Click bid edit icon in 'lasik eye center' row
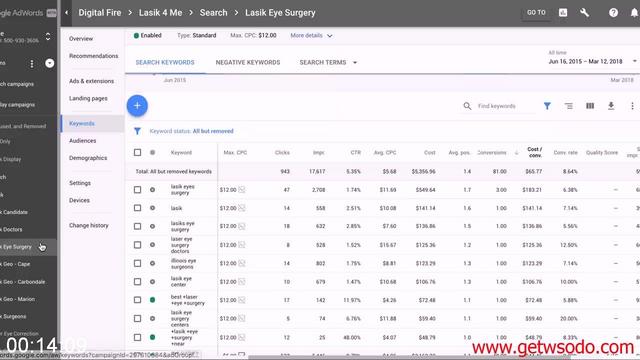The width and height of the screenshot is (640, 360). tap(242, 282)
